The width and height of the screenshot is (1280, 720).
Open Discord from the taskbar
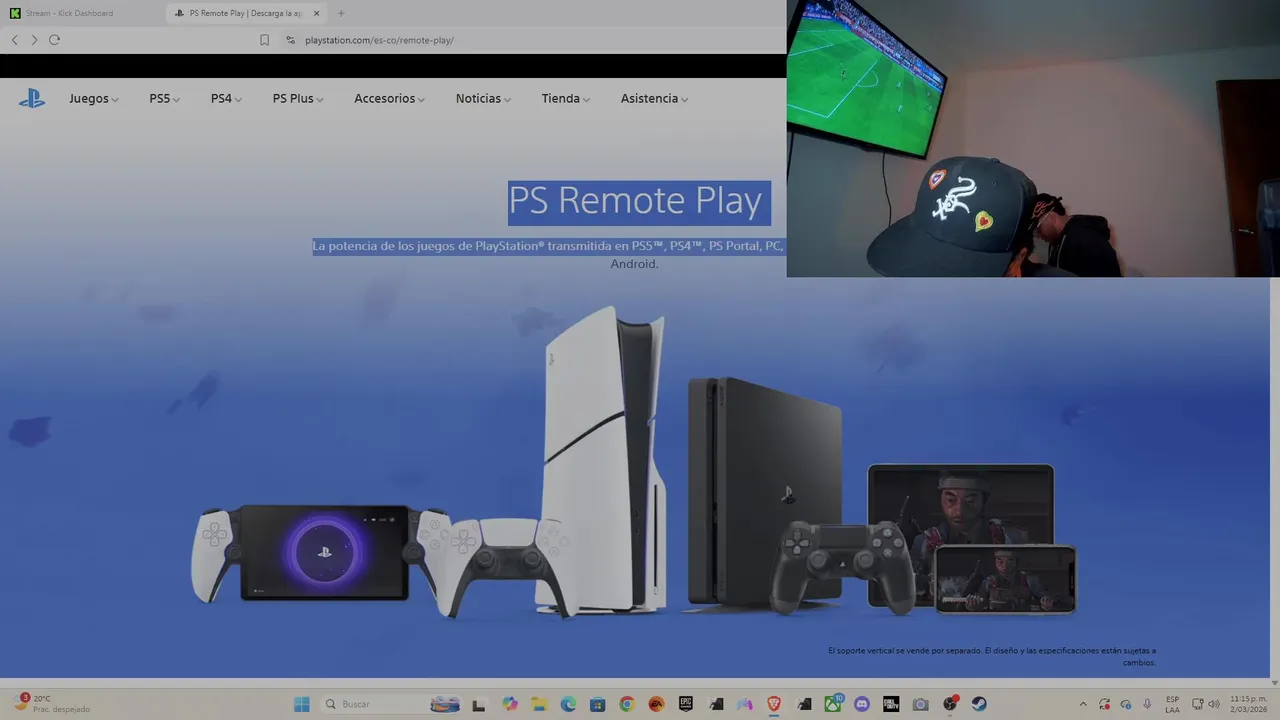click(862, 704)
